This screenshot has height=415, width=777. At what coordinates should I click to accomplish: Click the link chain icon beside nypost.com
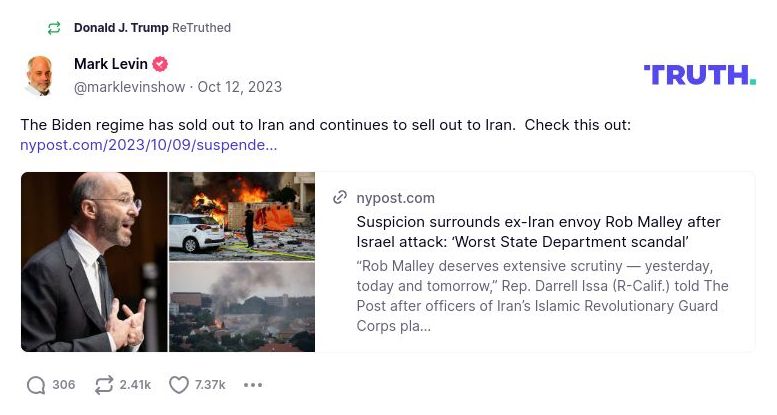(340, 198)
